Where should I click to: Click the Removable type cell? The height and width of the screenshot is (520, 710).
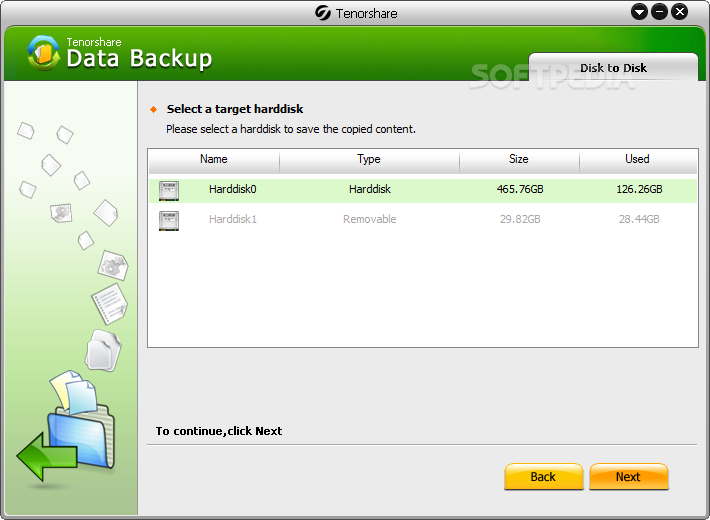(369, 219)
